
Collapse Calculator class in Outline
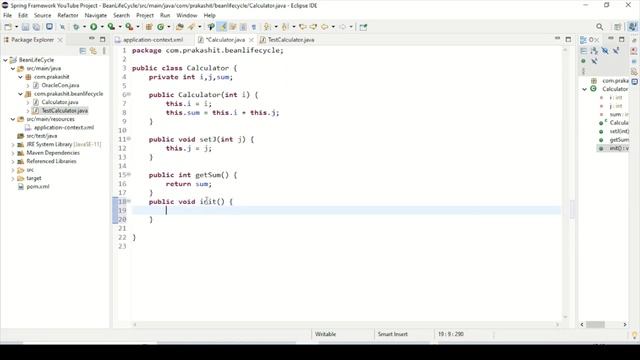(x=584, y=89)
